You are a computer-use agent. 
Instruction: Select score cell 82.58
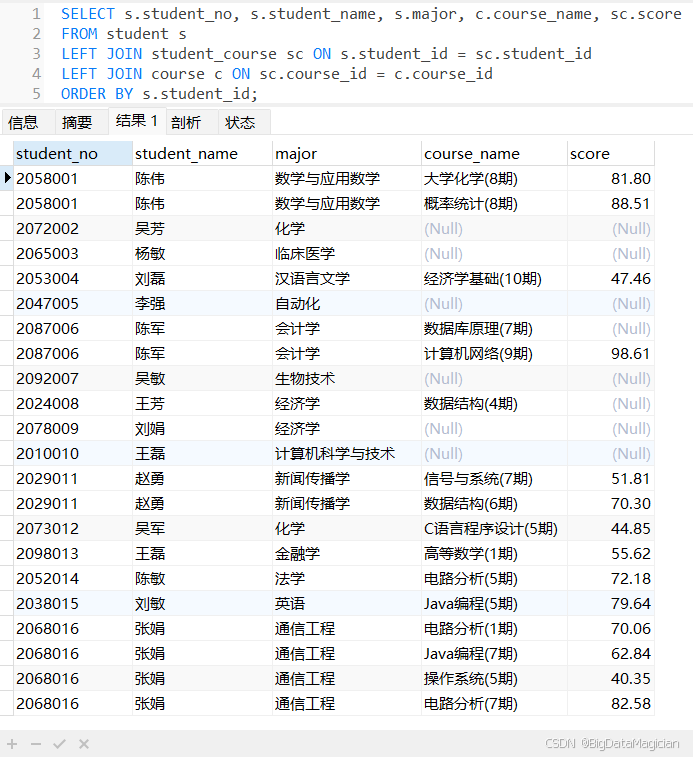pos(610,704)
